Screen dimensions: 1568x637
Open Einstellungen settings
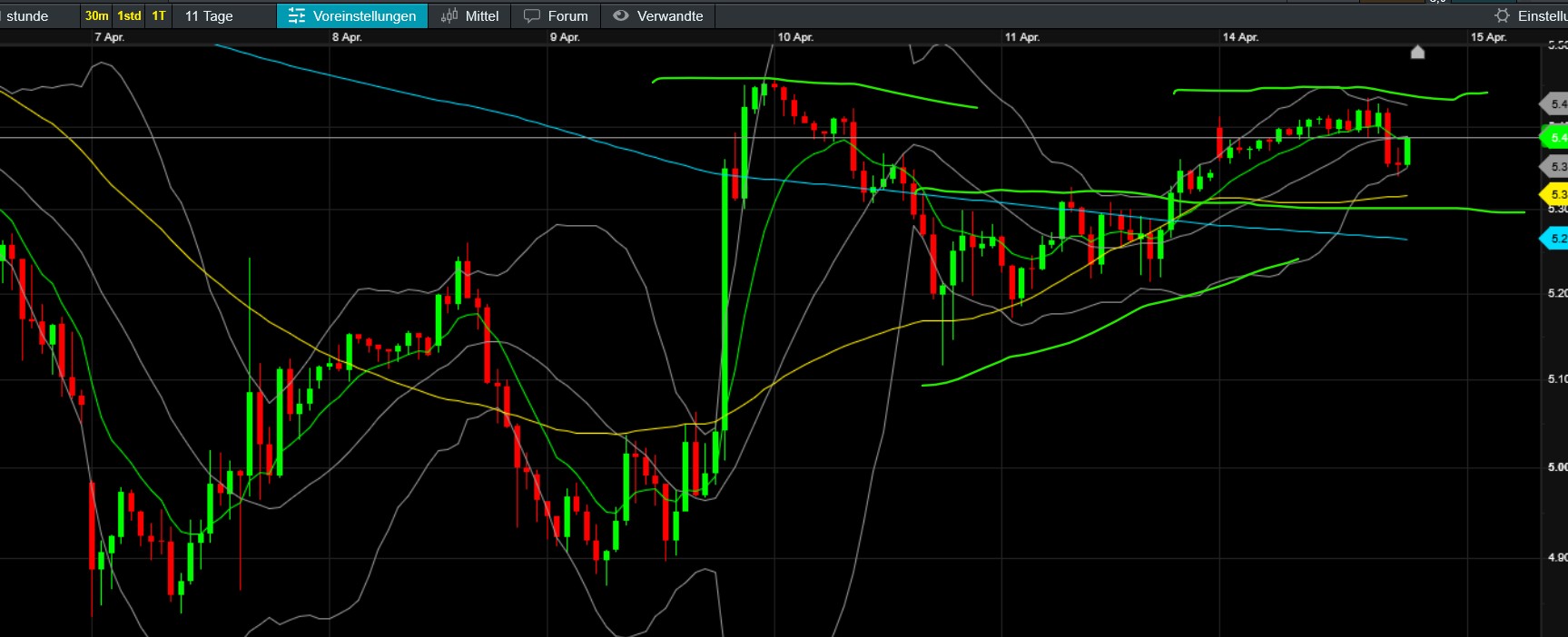point(1531,15)
